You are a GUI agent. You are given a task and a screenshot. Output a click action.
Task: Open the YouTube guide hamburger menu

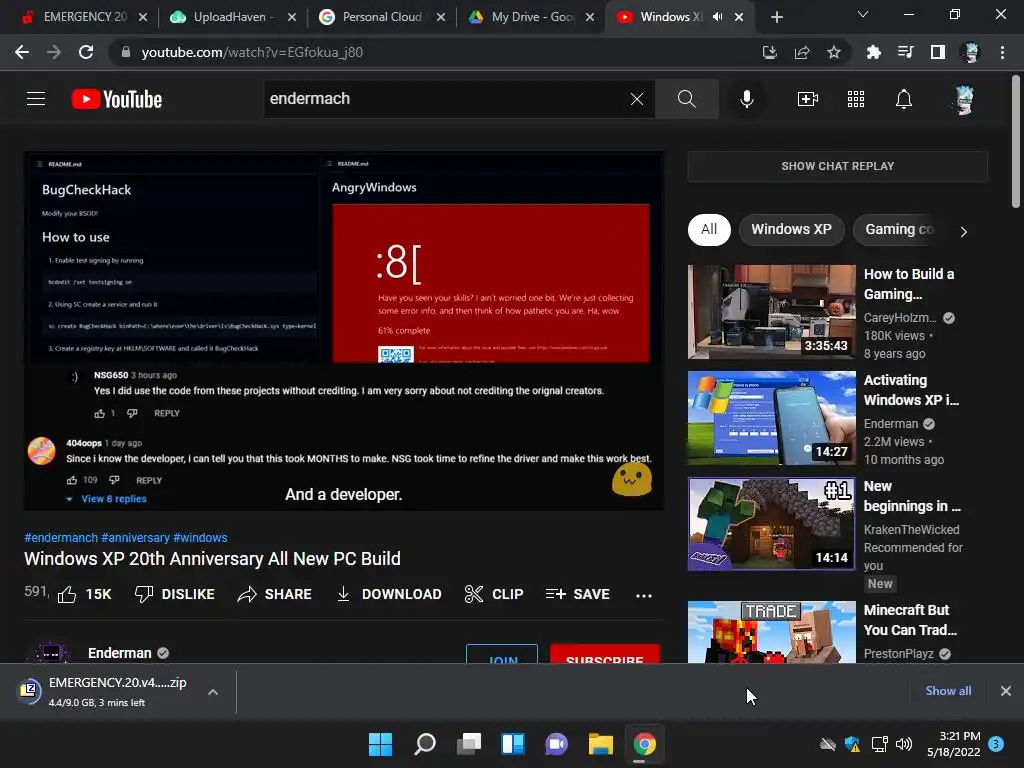[36, 99]
